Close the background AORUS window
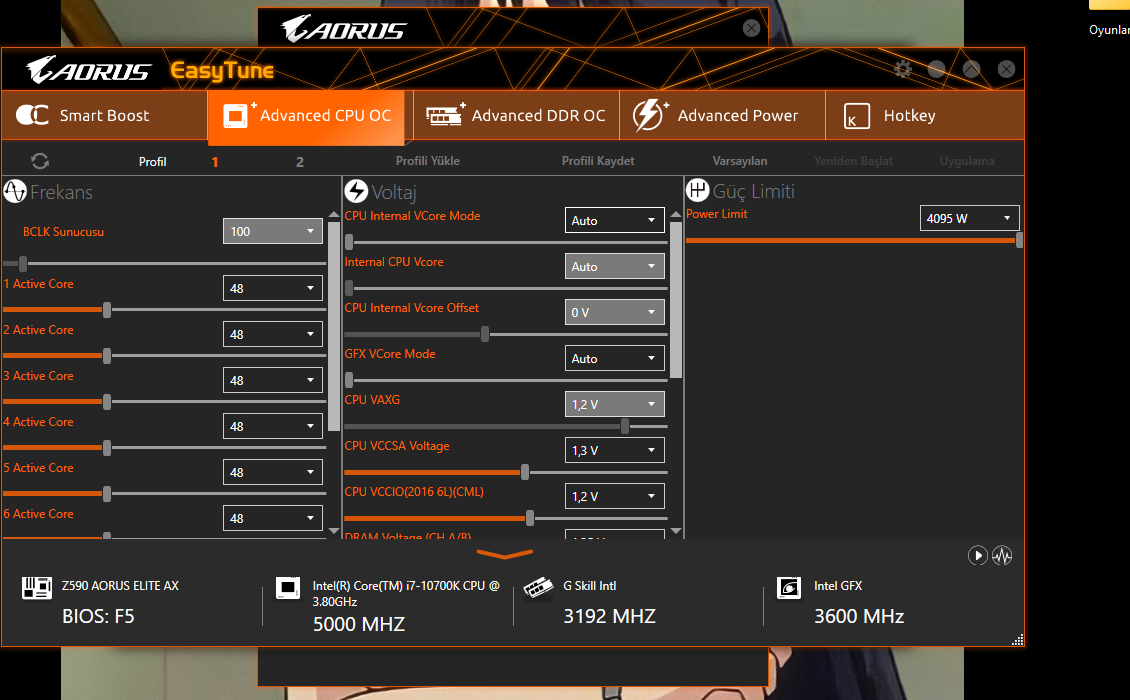1130x700 pixels. 751,28
